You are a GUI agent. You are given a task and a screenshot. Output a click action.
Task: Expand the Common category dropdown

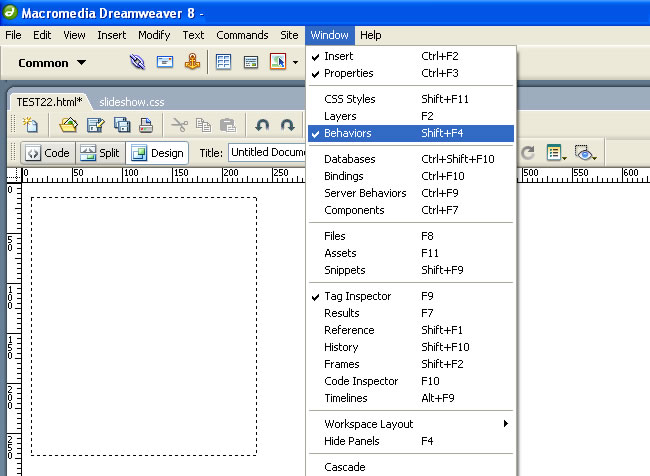(81, 63)
